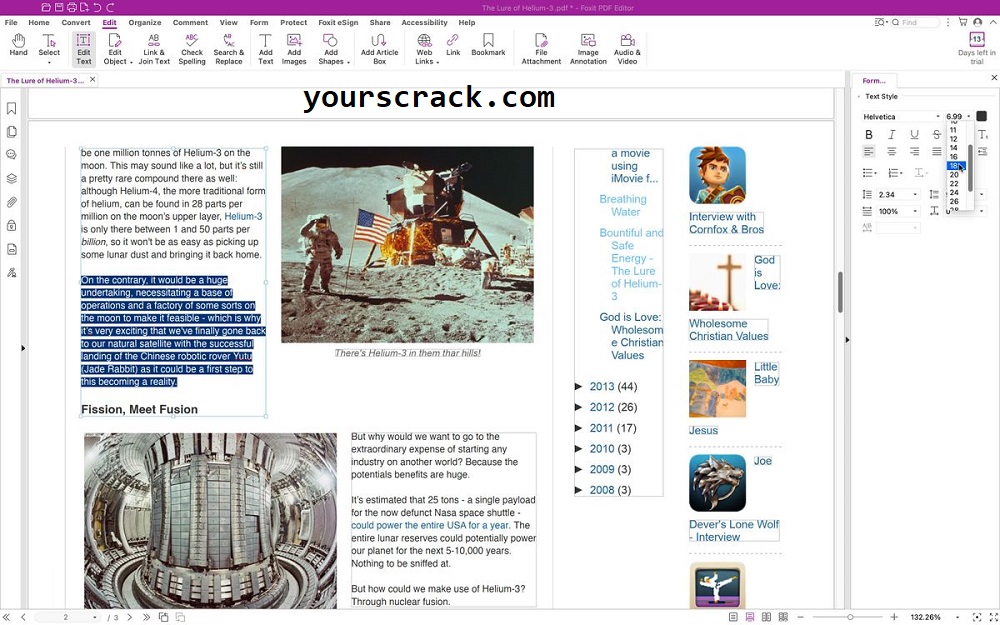Toggle Strikethrough text style
Viewport: 1000px width, 625px height.
[x=936, y=135]
